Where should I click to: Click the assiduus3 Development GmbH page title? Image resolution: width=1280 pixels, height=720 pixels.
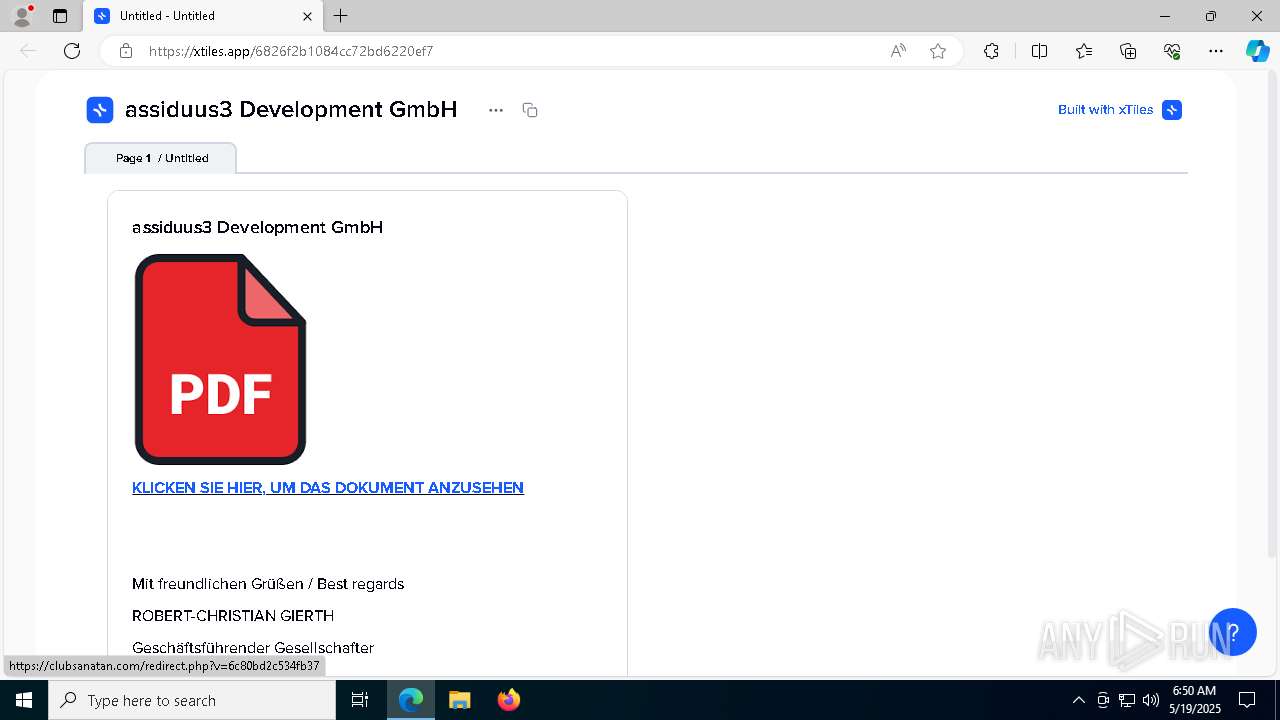[x=291, y=110]
